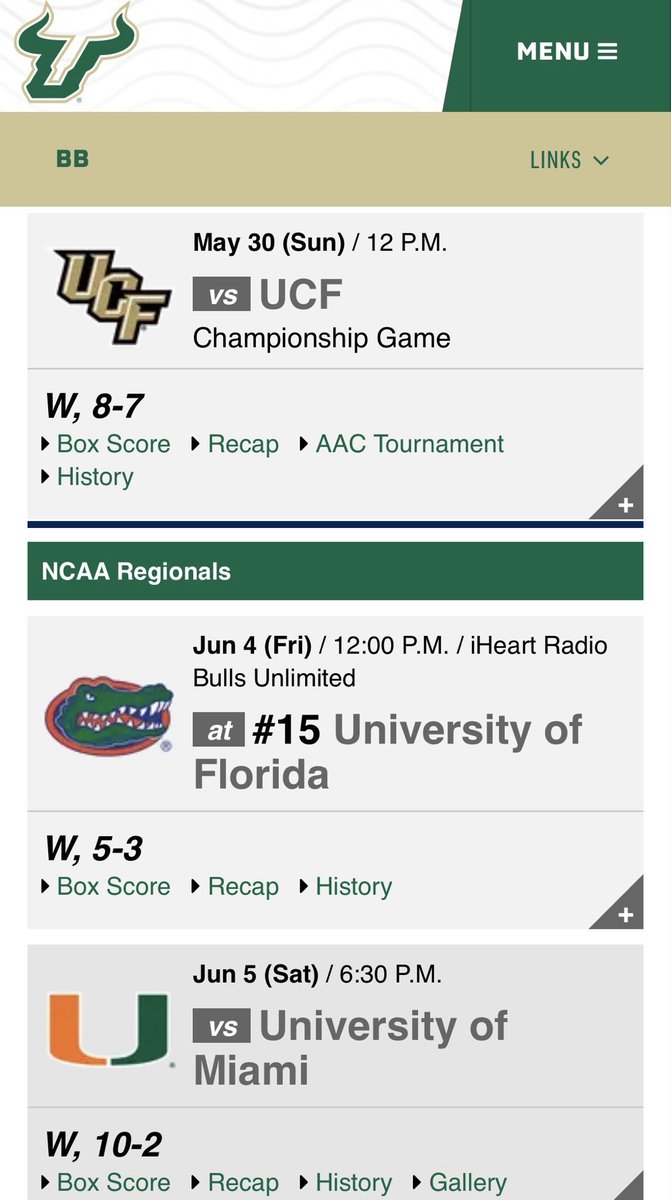This screenshot has height=1200, width=671.
Task: Select the BB section label
Action: (72, 158)
